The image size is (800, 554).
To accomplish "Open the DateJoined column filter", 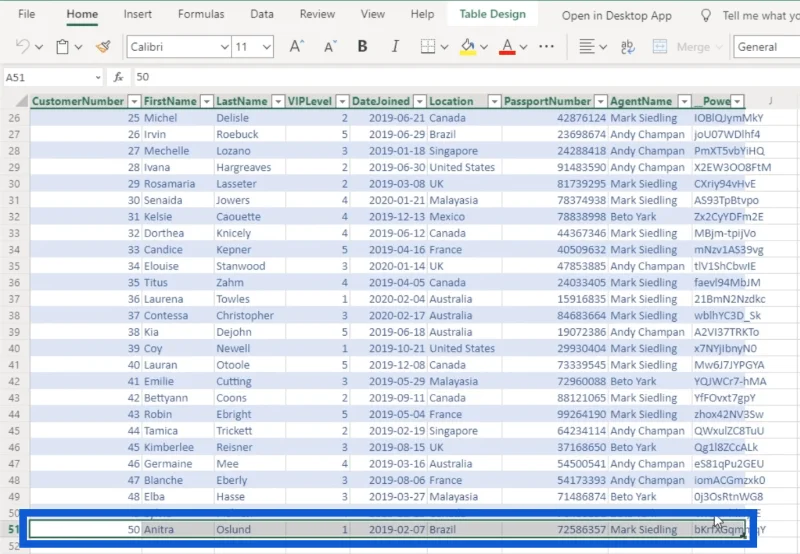I will click(x=420, y=102).
